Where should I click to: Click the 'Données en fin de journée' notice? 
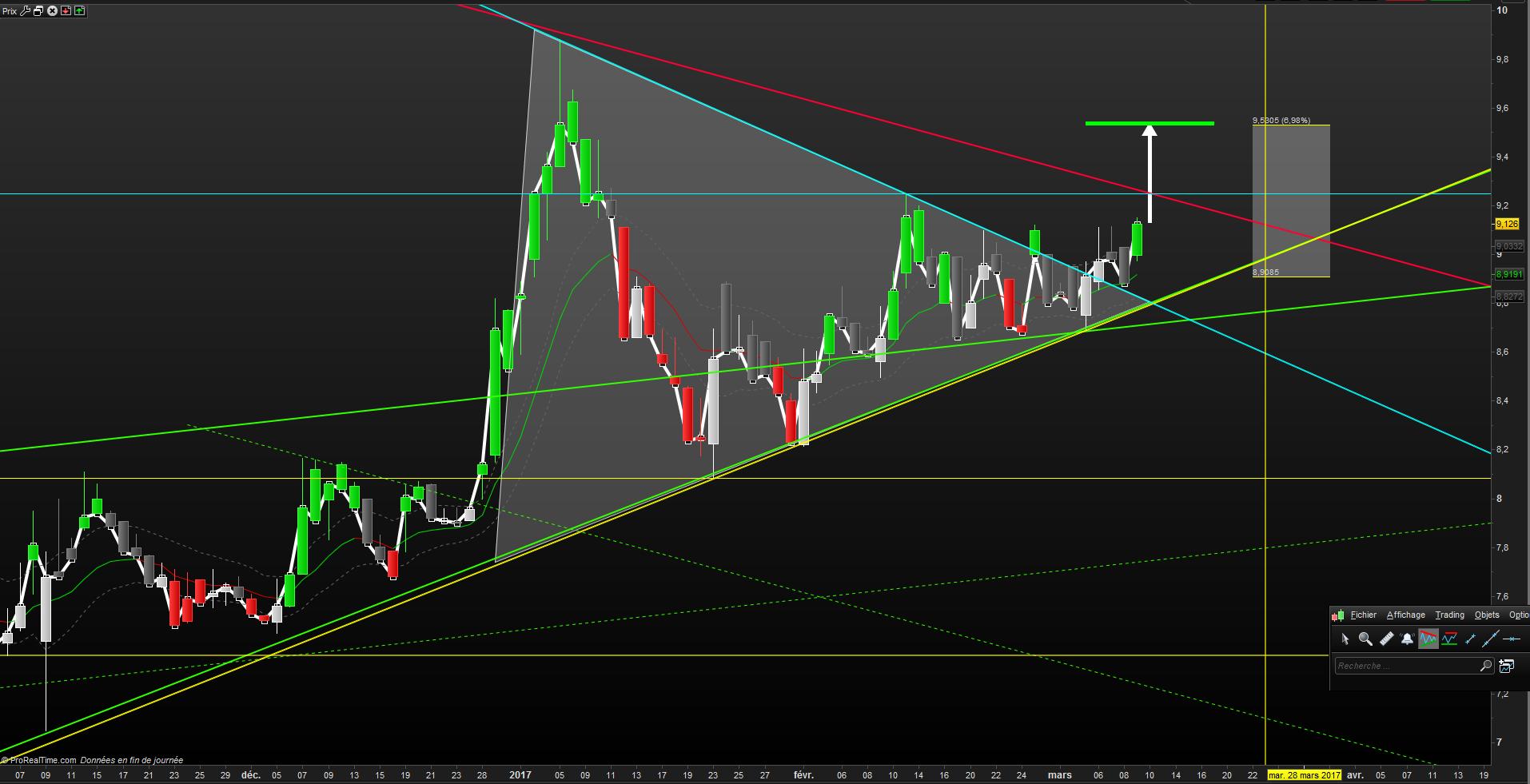(132, 760)
